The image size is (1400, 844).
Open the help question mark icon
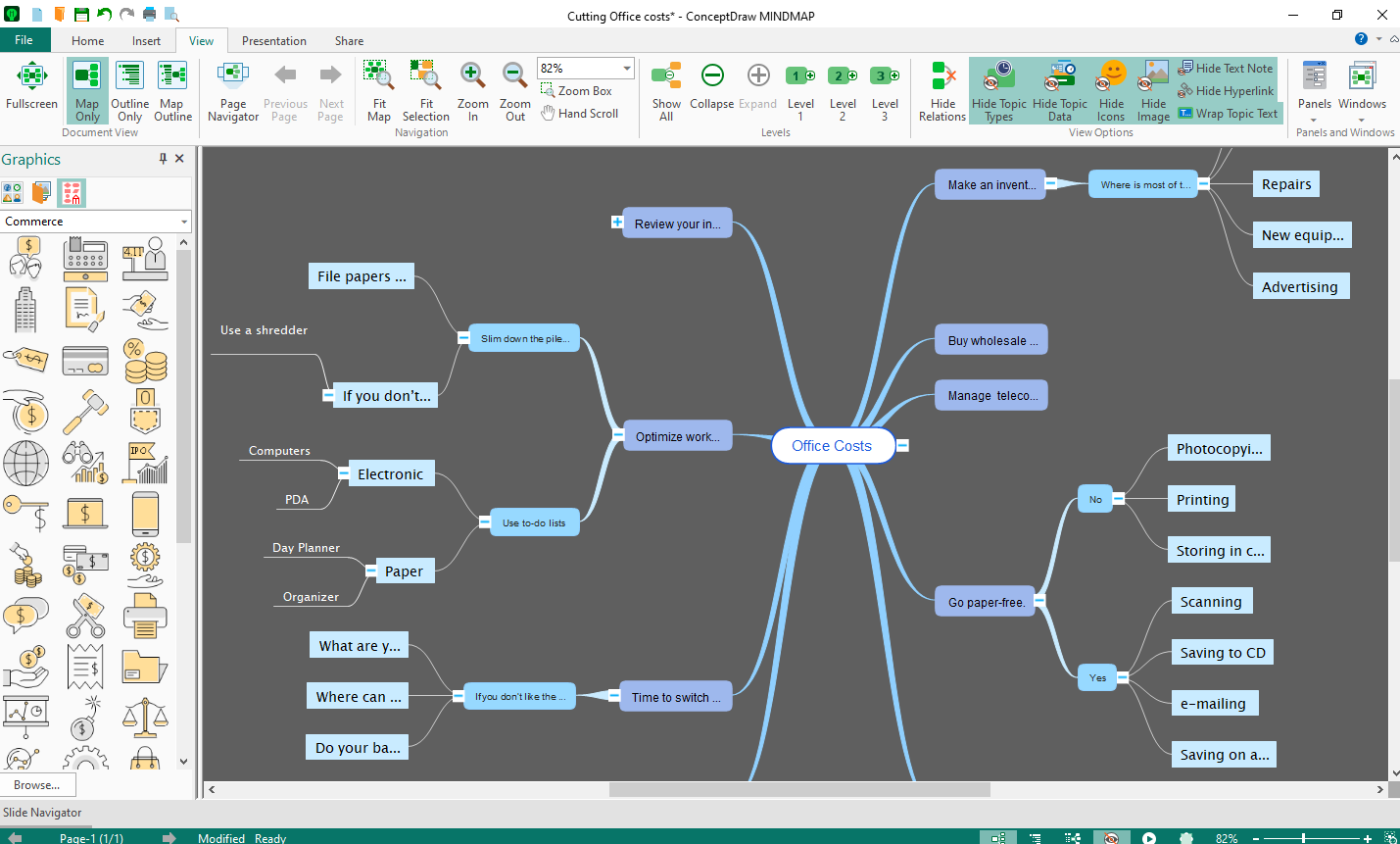click(x=1361, y=39)
